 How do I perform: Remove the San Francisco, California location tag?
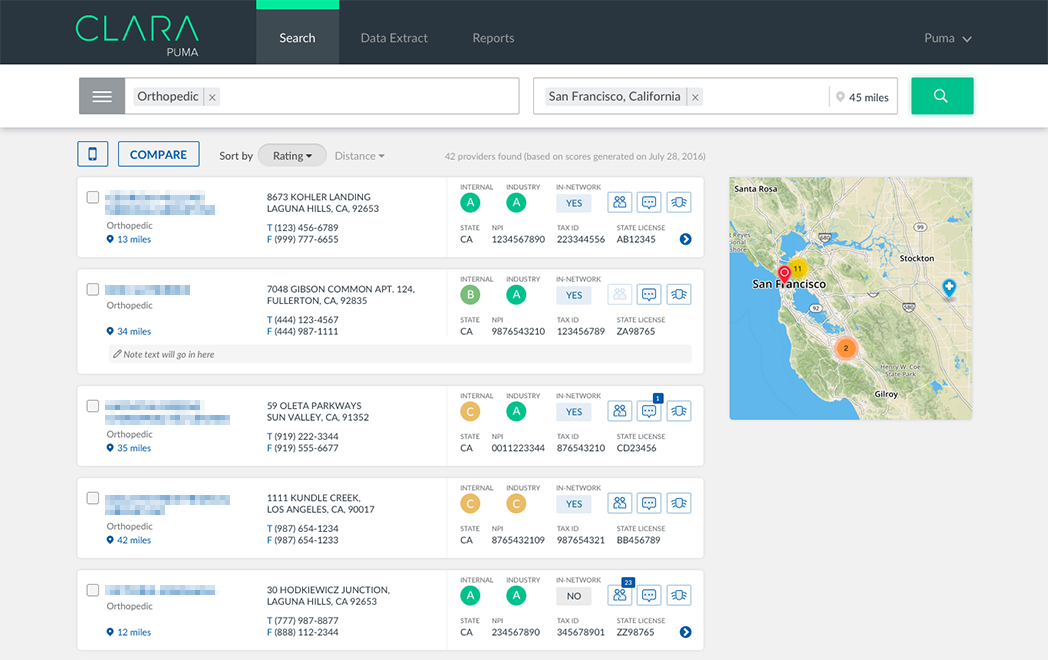pos(695,97)
